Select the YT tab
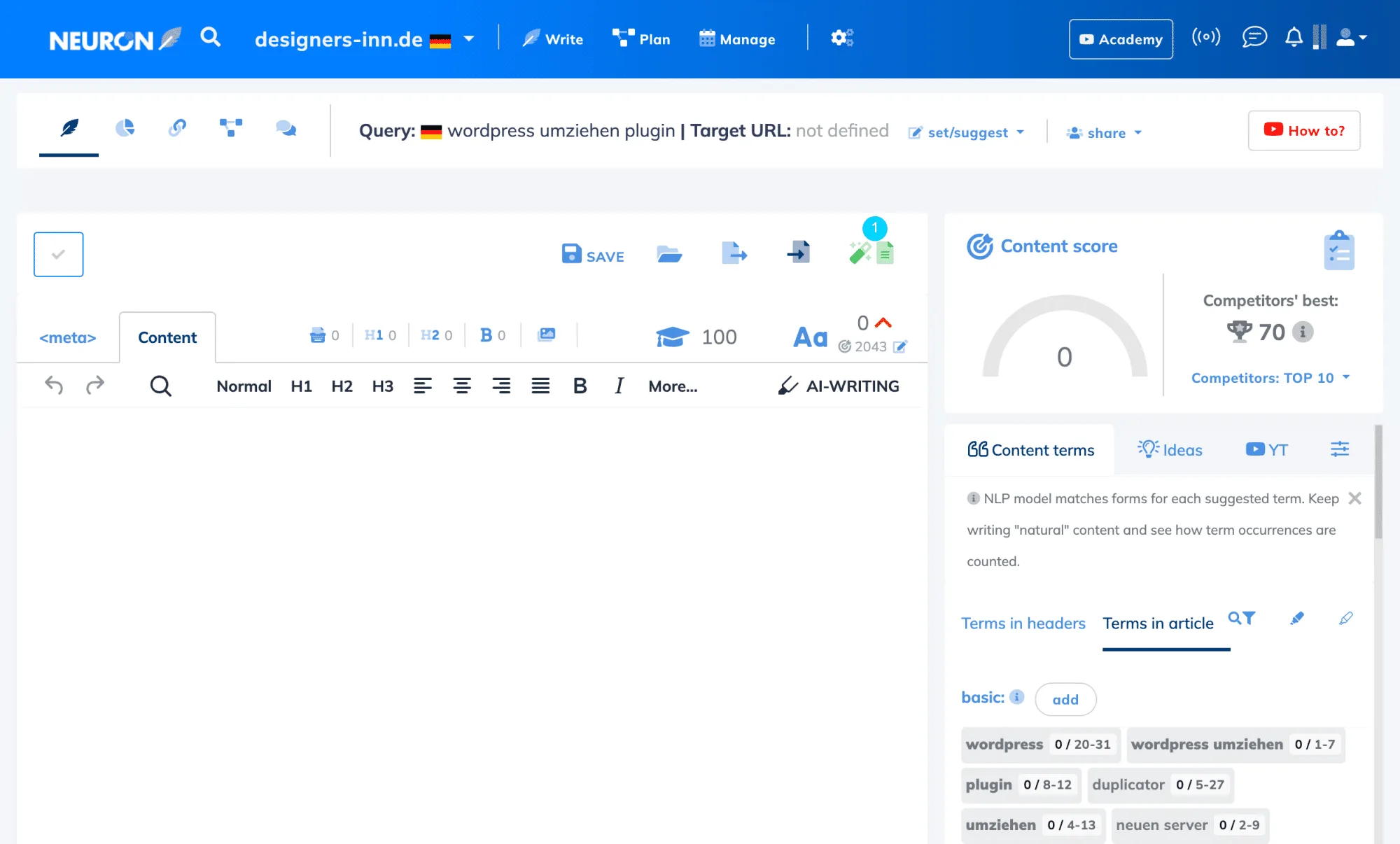Viewport: 1400px width, 844px height. 1267,449
